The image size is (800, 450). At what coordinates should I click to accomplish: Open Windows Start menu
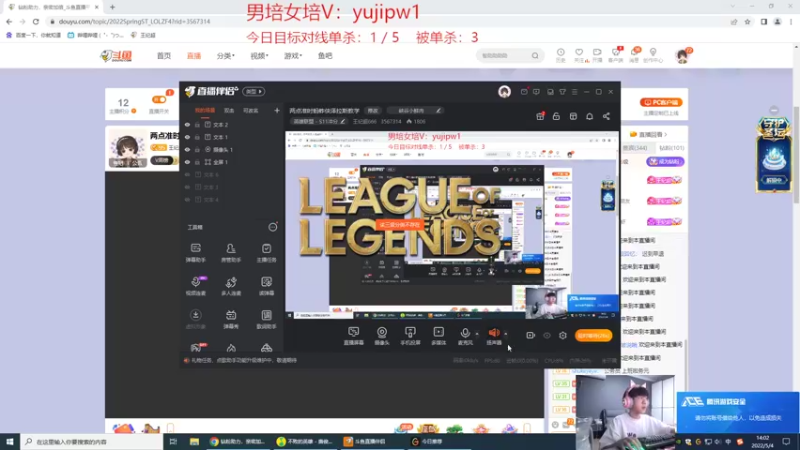[10, 441]
